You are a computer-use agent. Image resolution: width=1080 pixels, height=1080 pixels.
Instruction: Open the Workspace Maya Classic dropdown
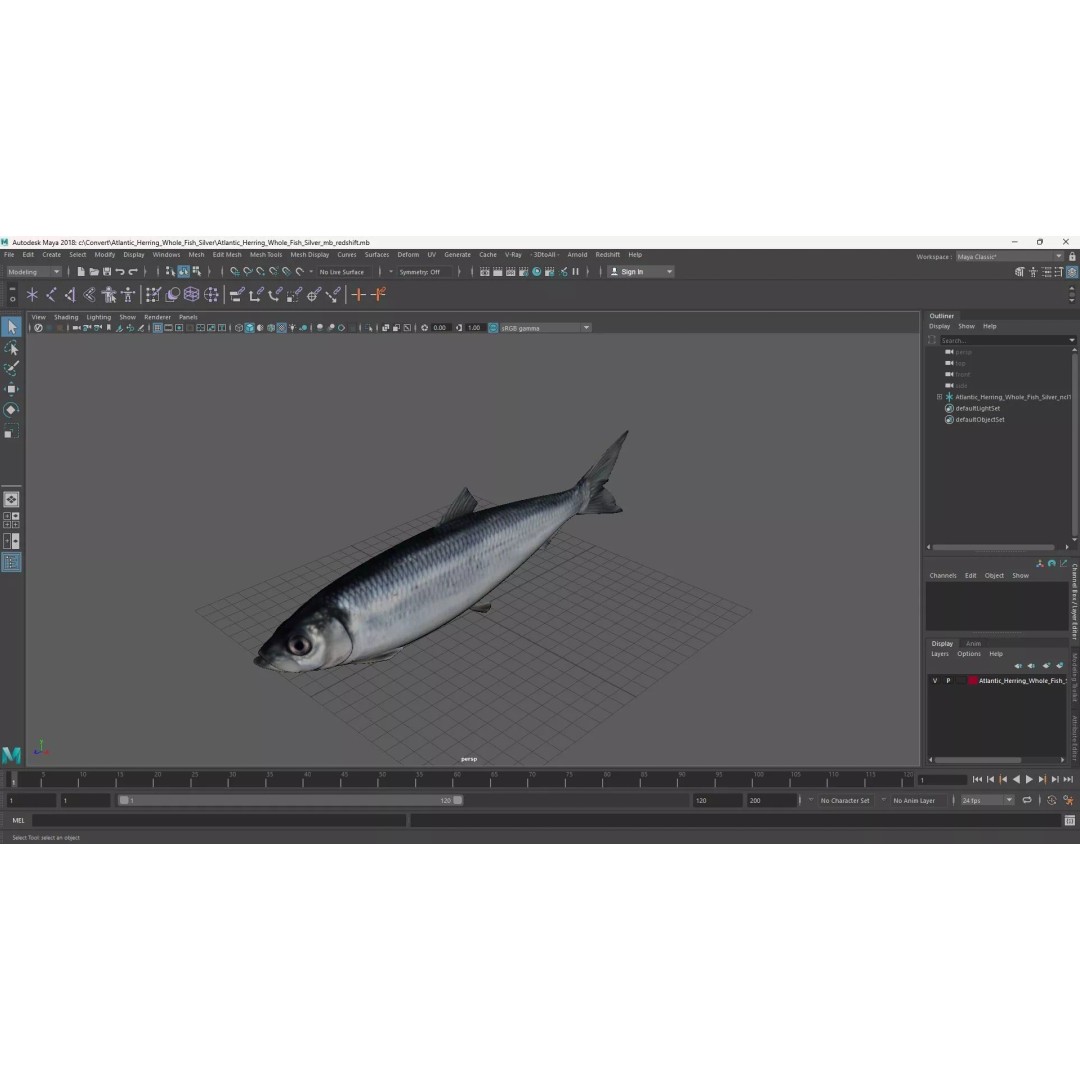click(1008, 256)
